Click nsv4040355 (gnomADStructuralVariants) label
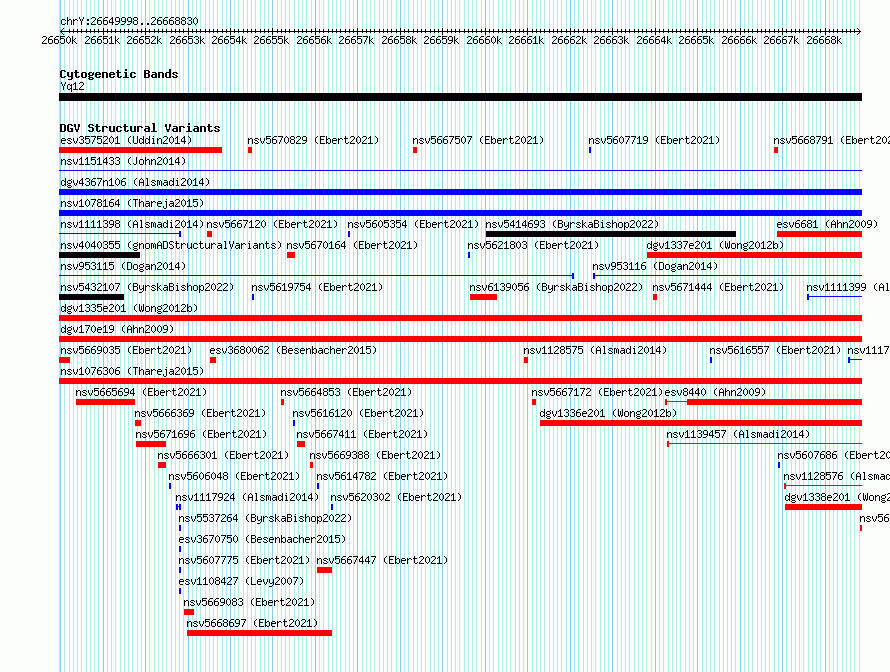The width and height of the screenshot is (890, 672). click(171, 245)
